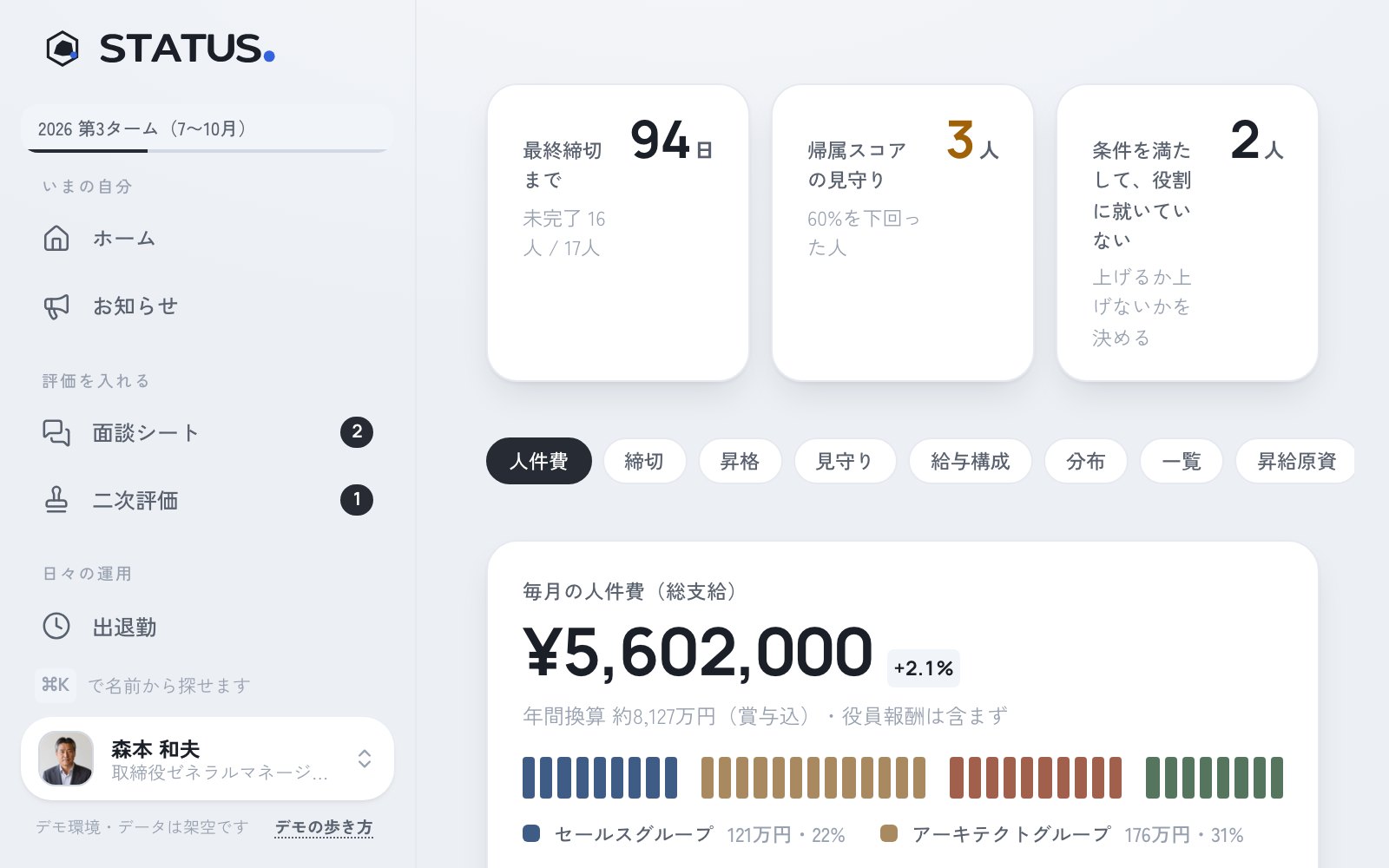Click the で名前から探せます search hint

[169, 686]
